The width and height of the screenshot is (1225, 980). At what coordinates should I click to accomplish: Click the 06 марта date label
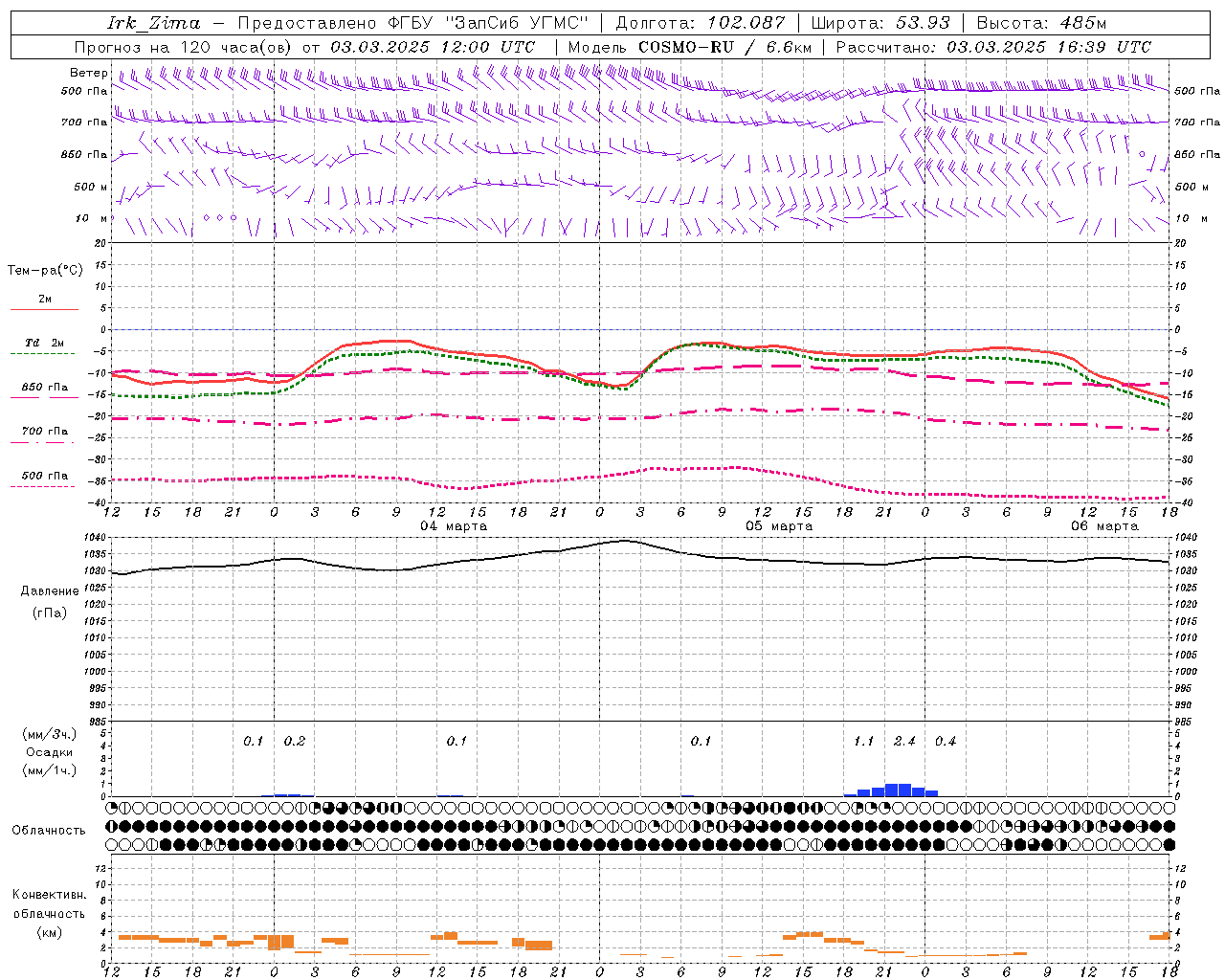(1104, 525)
